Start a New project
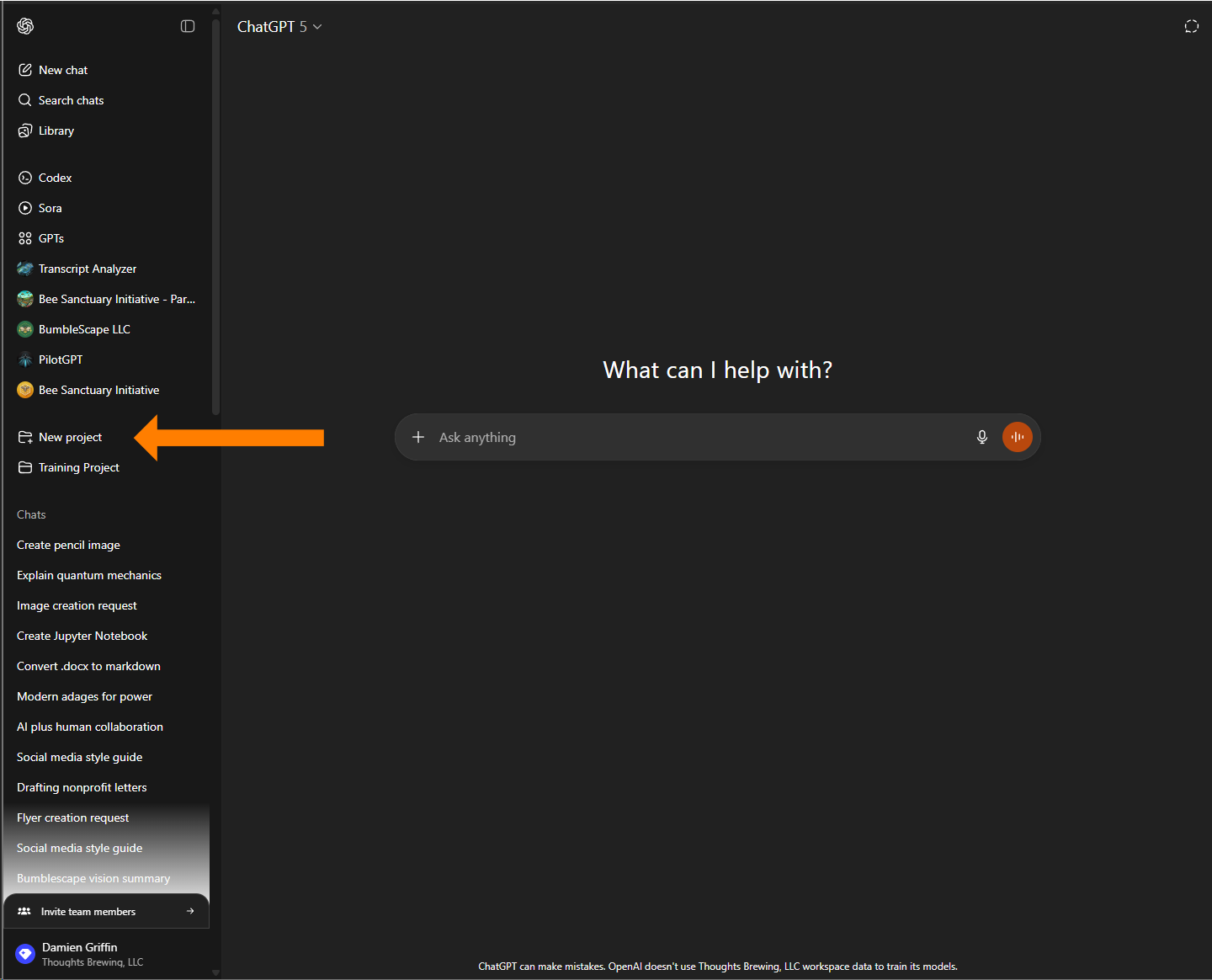This screenshot has height=980, width=1212. click(x=70, y=437)
